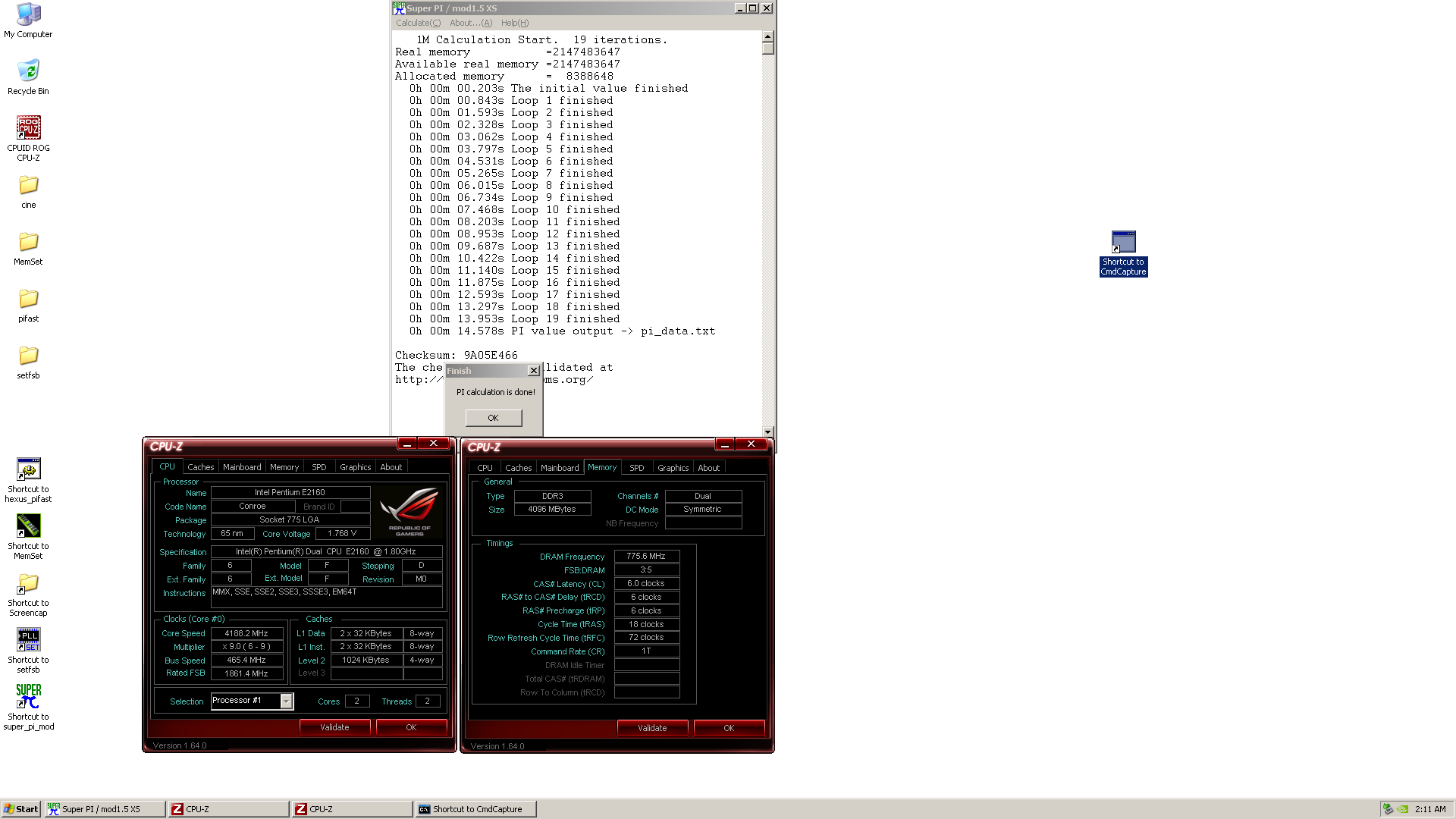Switch to second CPU-Z taskbar item
This screenshot has height=819, width=1456.
click(x=353, y=809)
